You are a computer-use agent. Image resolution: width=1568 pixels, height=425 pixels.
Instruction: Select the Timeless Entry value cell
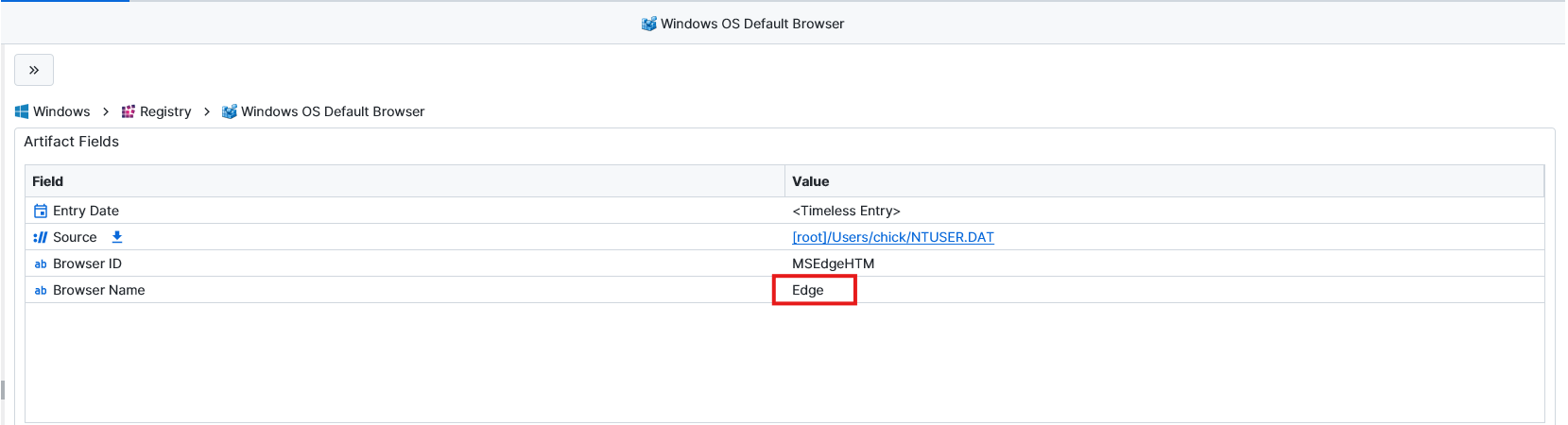coord(846,211)
